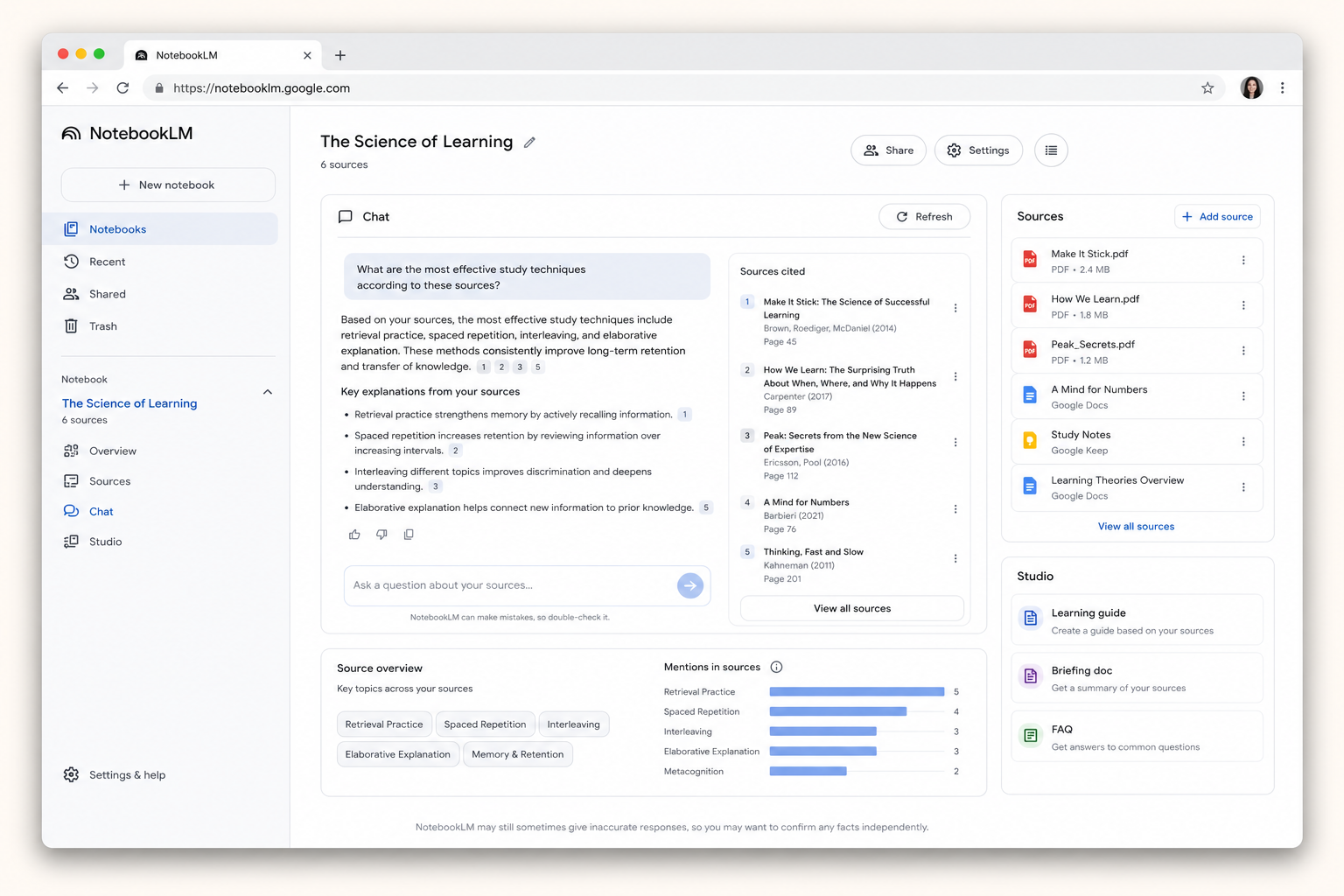Click Add source in Sources panel
The height and width of the screenshot is (896, 1344).
coord(1217,217)
